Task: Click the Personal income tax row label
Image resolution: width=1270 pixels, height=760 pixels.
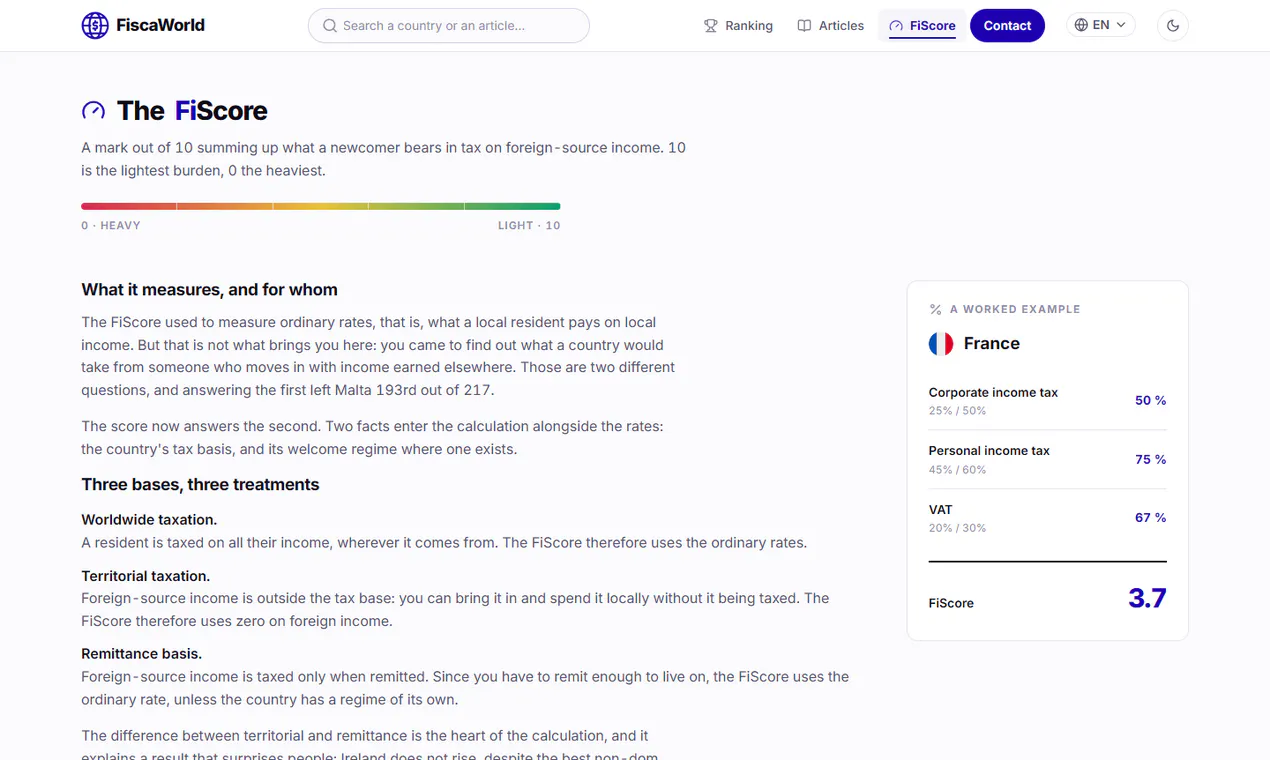Action: click(x=989, y=451)
